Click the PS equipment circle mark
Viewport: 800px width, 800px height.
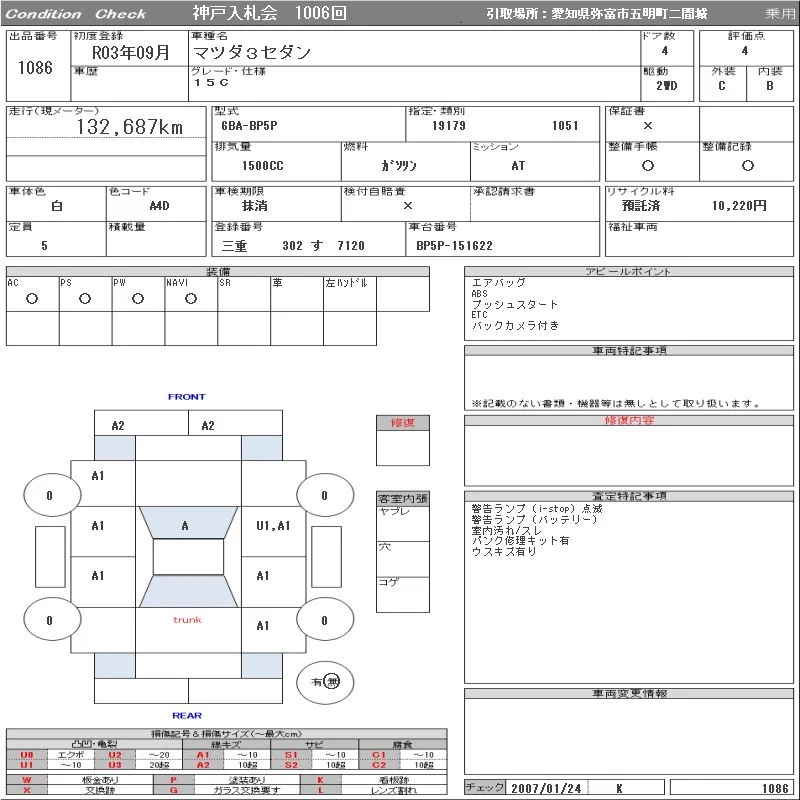(85, 298)
